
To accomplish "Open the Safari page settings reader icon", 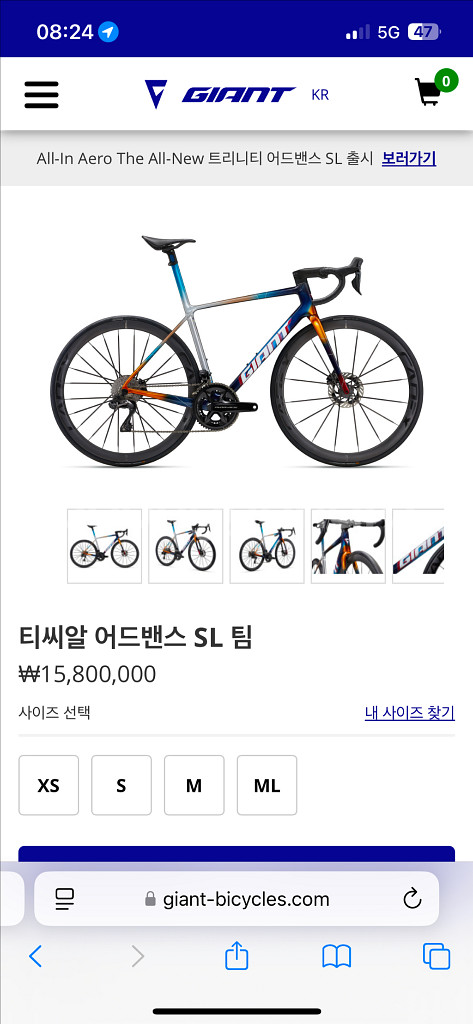I will pos(65,899).
